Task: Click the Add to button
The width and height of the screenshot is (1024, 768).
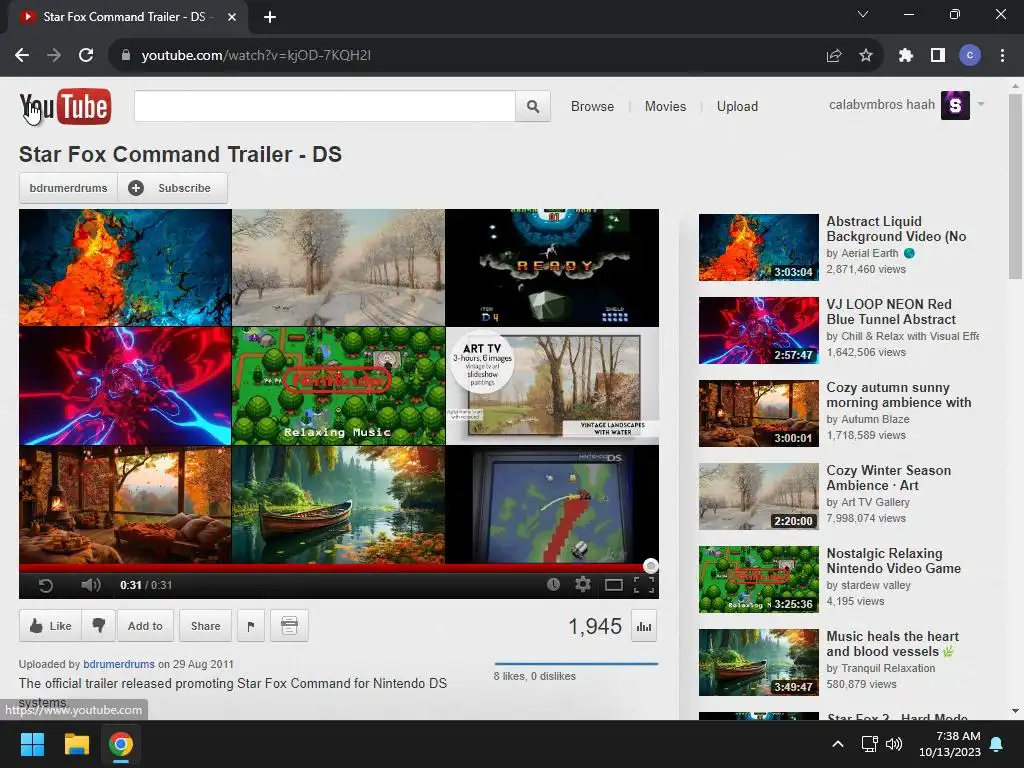Action: click(x=145, y=626)
